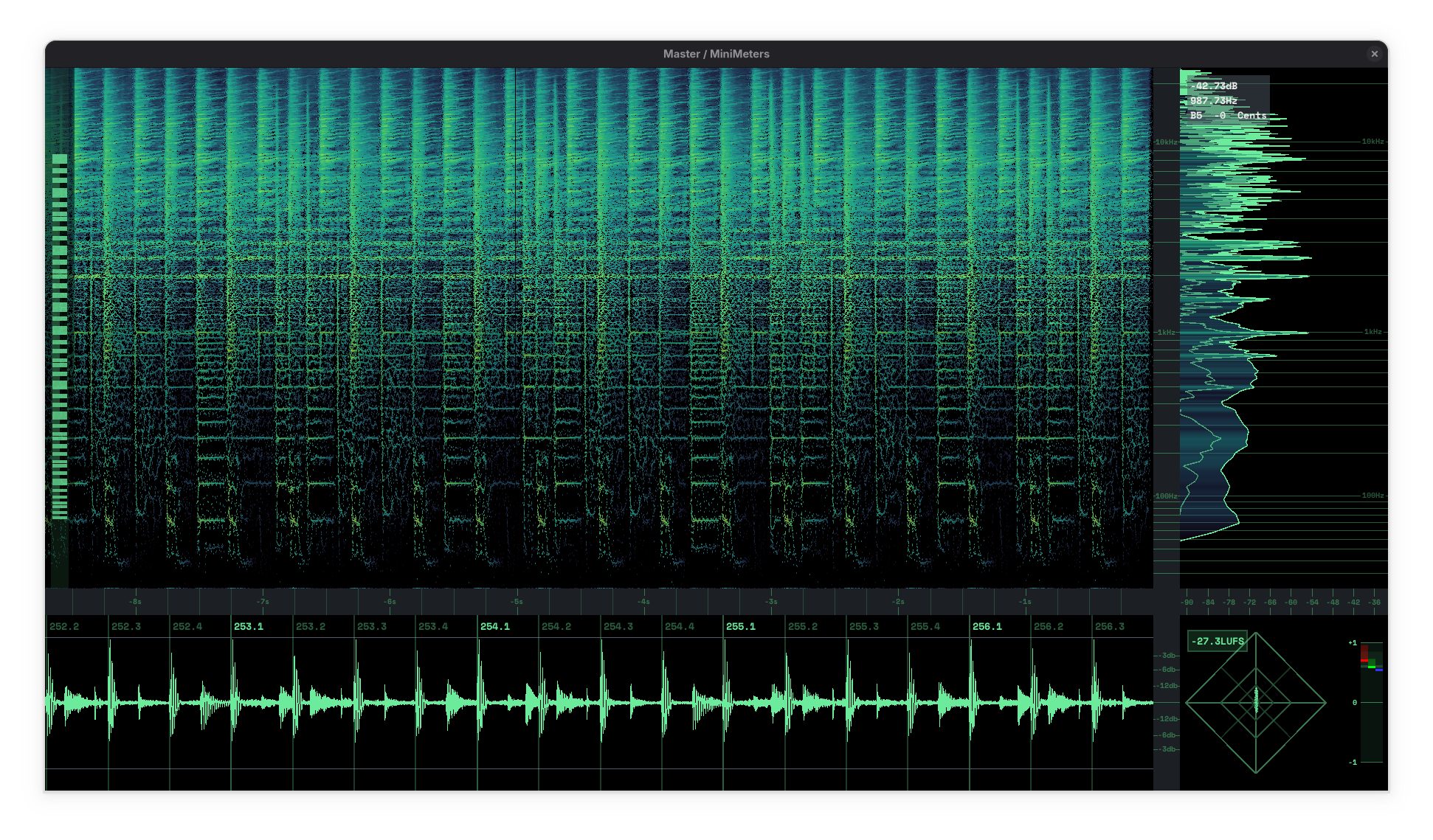1433x840 pixels.
Task: Click the -27.3LUFS loudness readout
Action: coord(1218,641)
